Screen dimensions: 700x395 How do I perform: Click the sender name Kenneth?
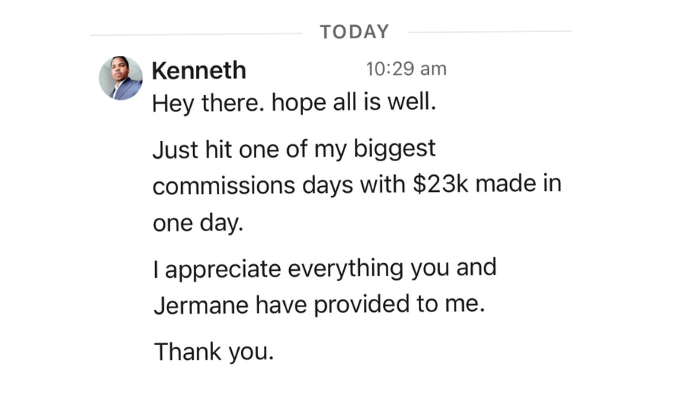pos(199,71)
